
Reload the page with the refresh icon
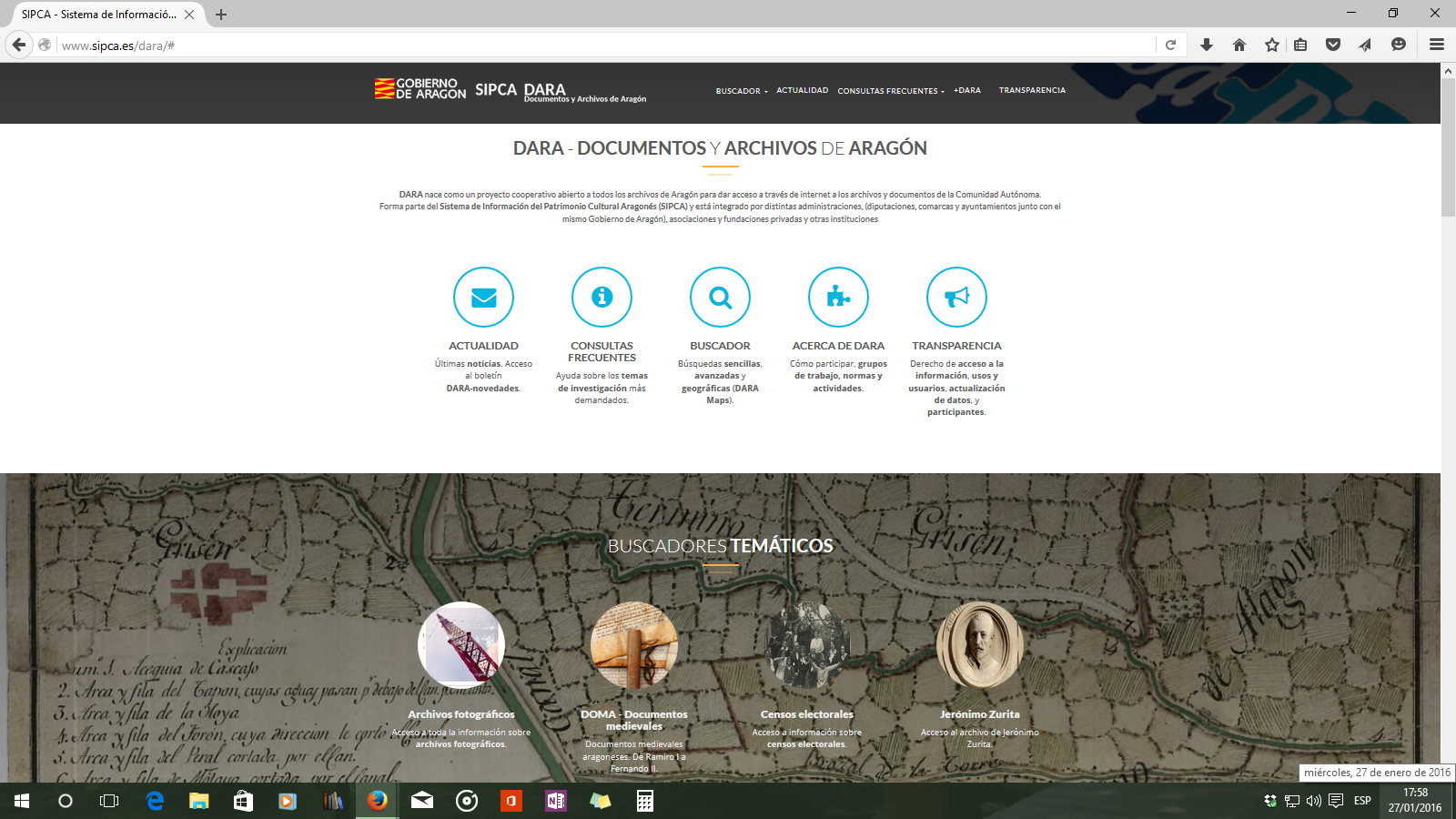click(1170, 45)
